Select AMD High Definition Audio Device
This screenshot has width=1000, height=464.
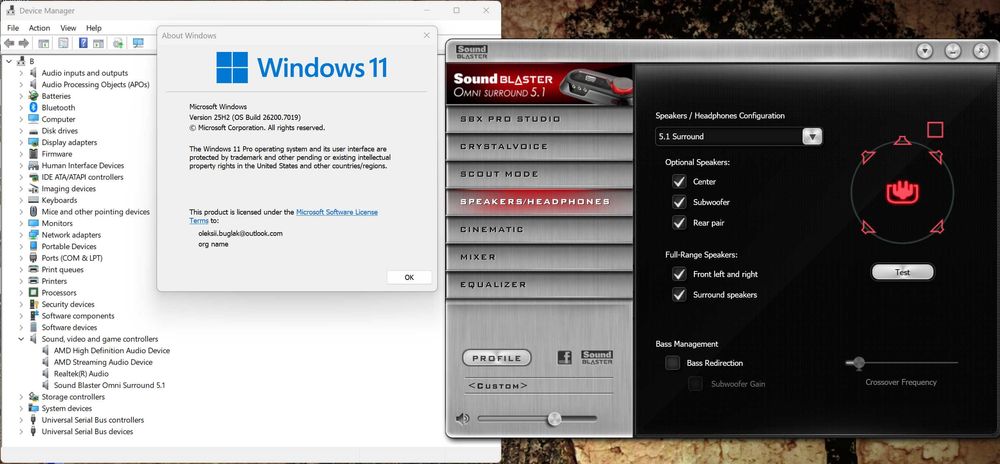(x=112, y=351)
